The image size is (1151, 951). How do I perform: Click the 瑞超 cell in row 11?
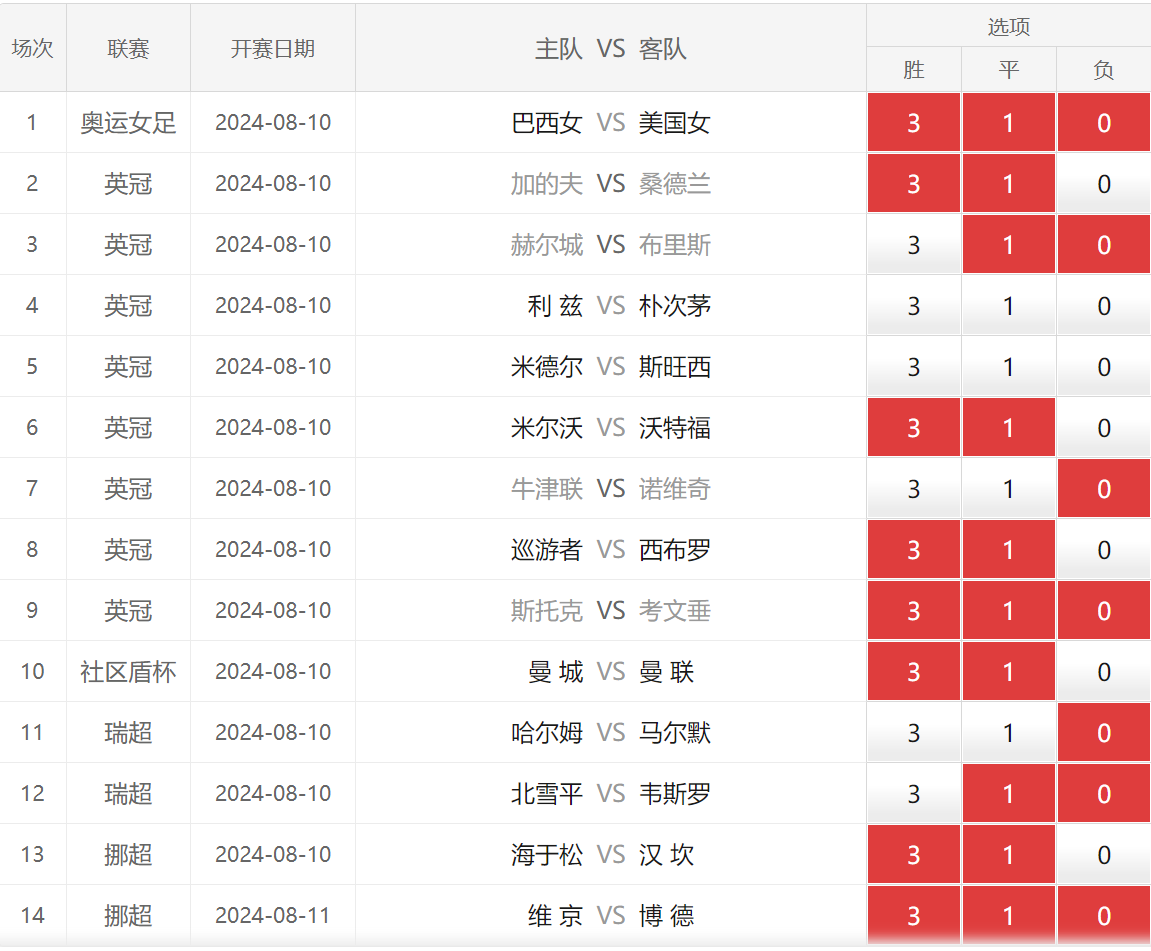(128, 732)
